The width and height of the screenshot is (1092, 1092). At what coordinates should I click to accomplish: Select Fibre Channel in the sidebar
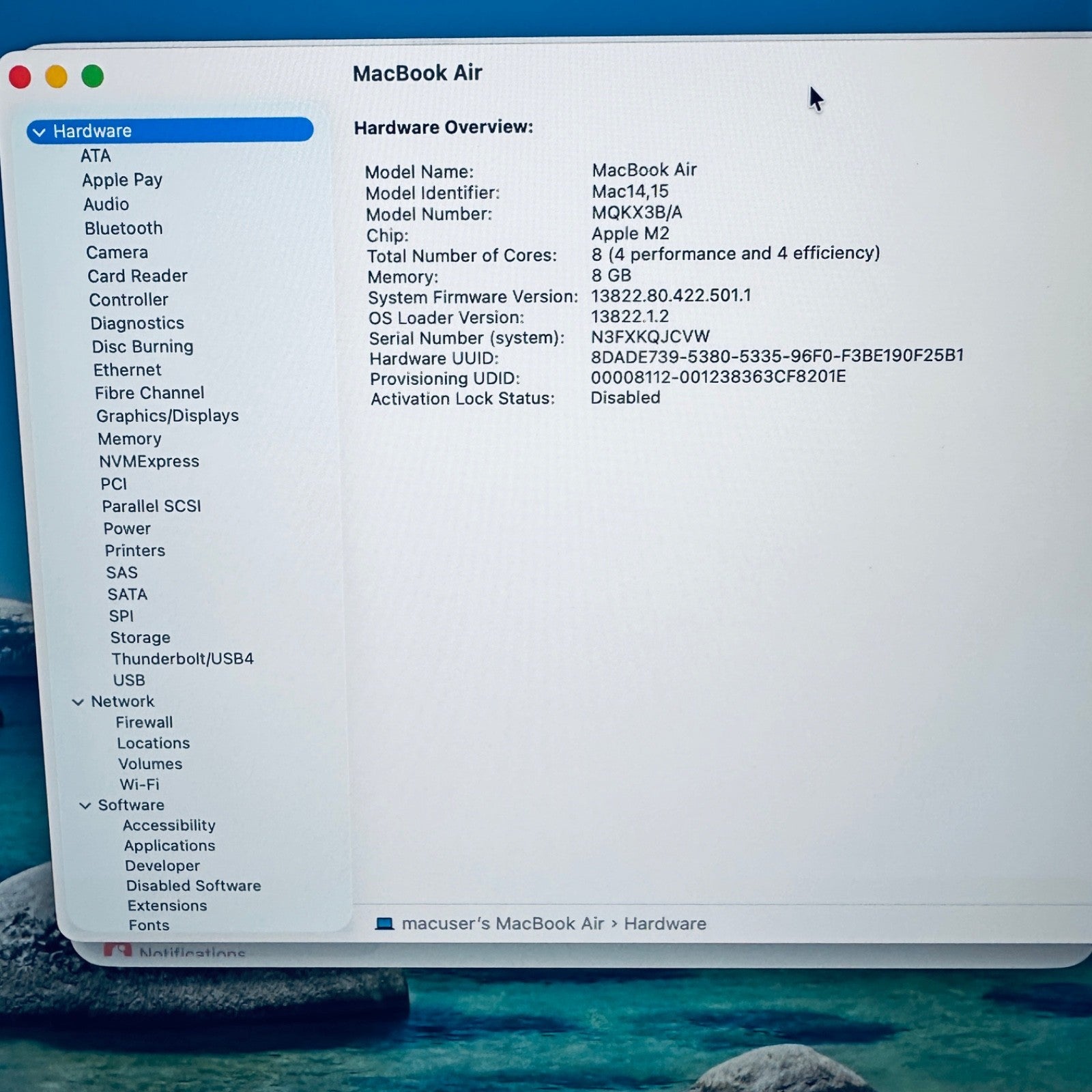coord(149,392)
